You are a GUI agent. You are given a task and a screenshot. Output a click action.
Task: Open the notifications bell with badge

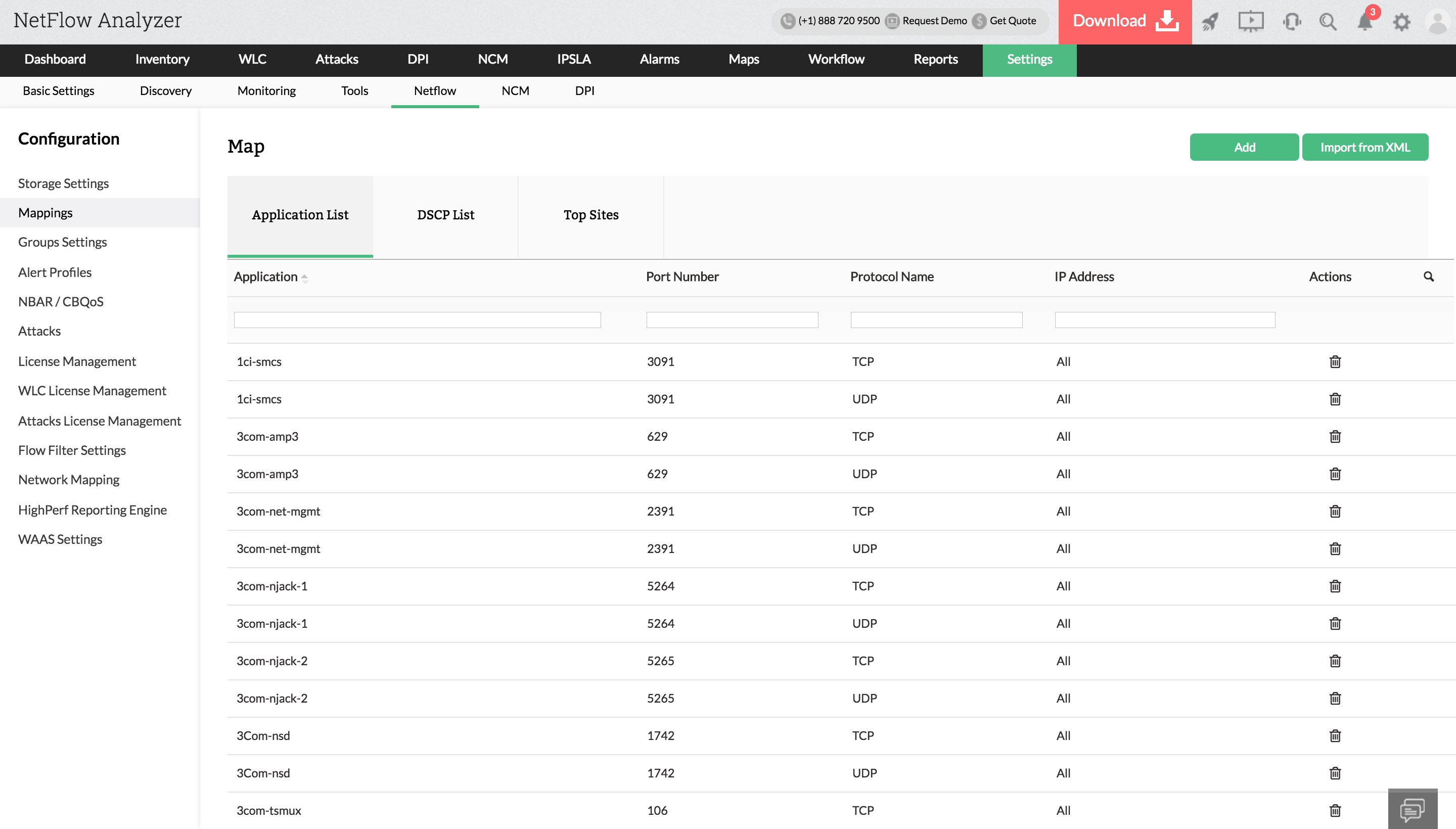click(x=1365, y=22)
